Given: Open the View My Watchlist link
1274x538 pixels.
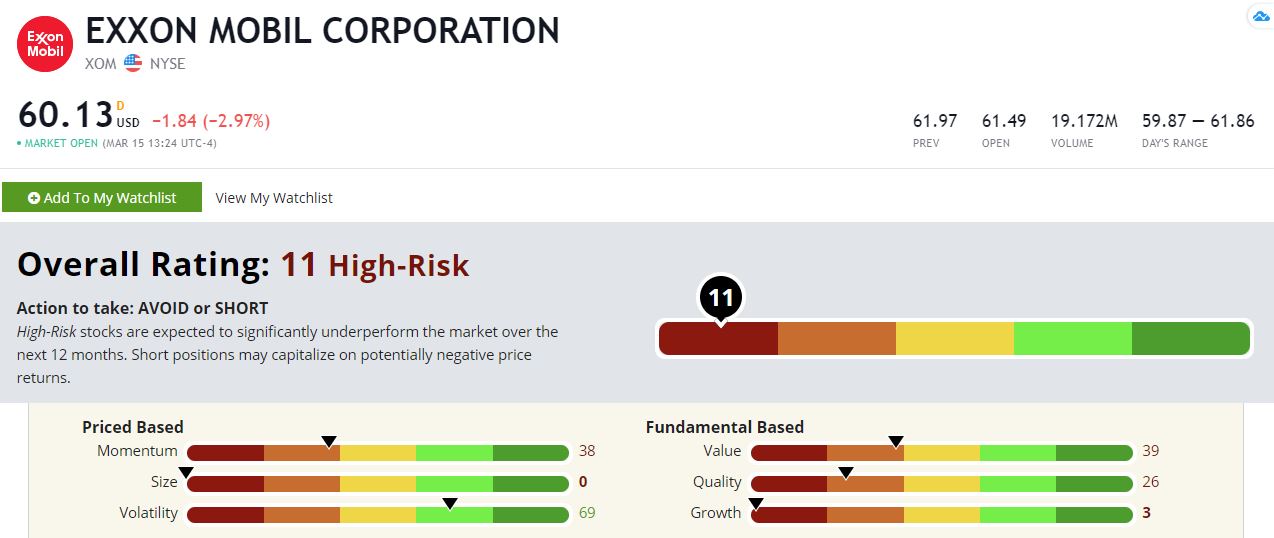Looking at the screenshot, I should click(274, 198).
